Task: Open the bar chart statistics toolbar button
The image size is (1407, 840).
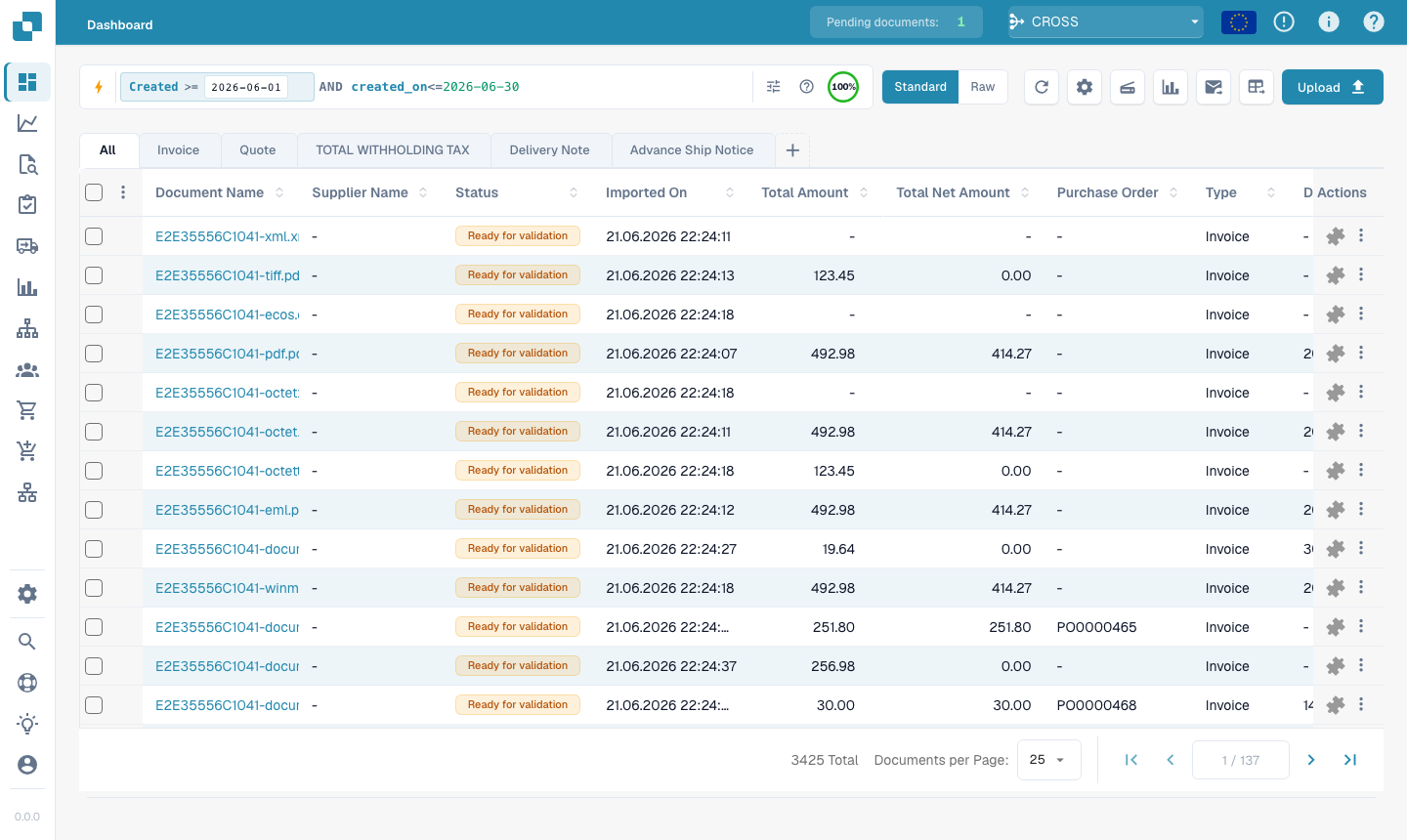Action: (1171, 87)
